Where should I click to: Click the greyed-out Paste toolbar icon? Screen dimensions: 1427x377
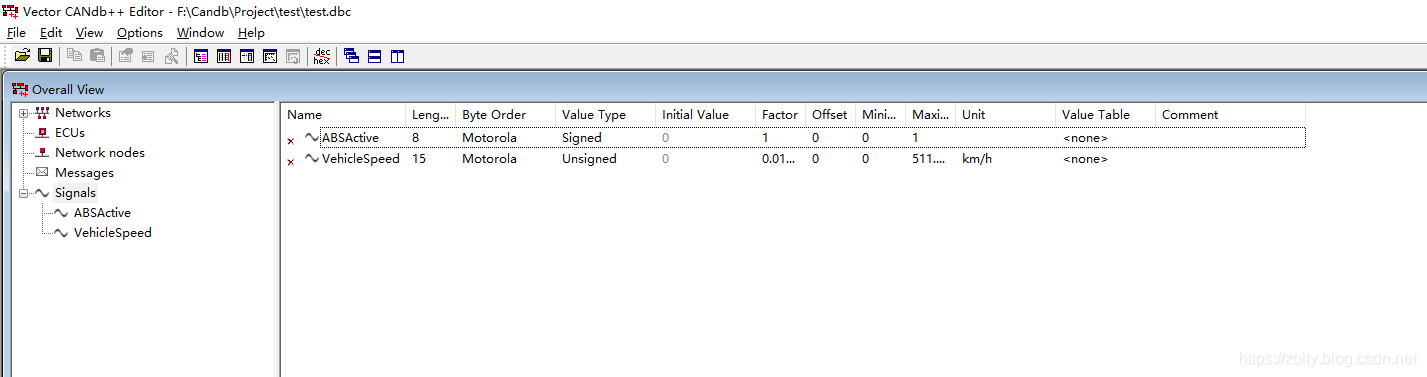coord(97,56)
